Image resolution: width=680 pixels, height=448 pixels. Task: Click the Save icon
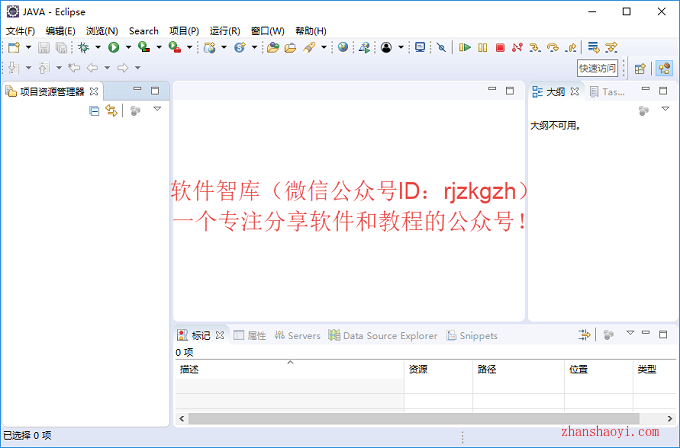pos(44,47)
